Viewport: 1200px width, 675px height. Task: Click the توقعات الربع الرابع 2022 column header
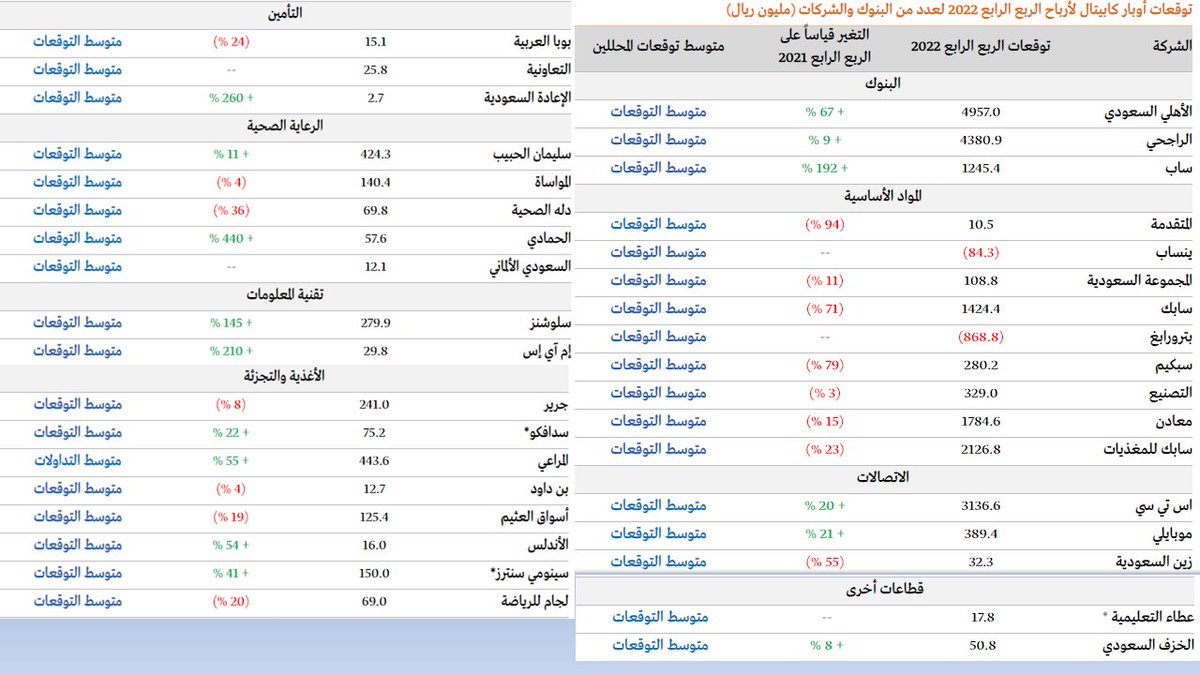(x=979, y=46)
